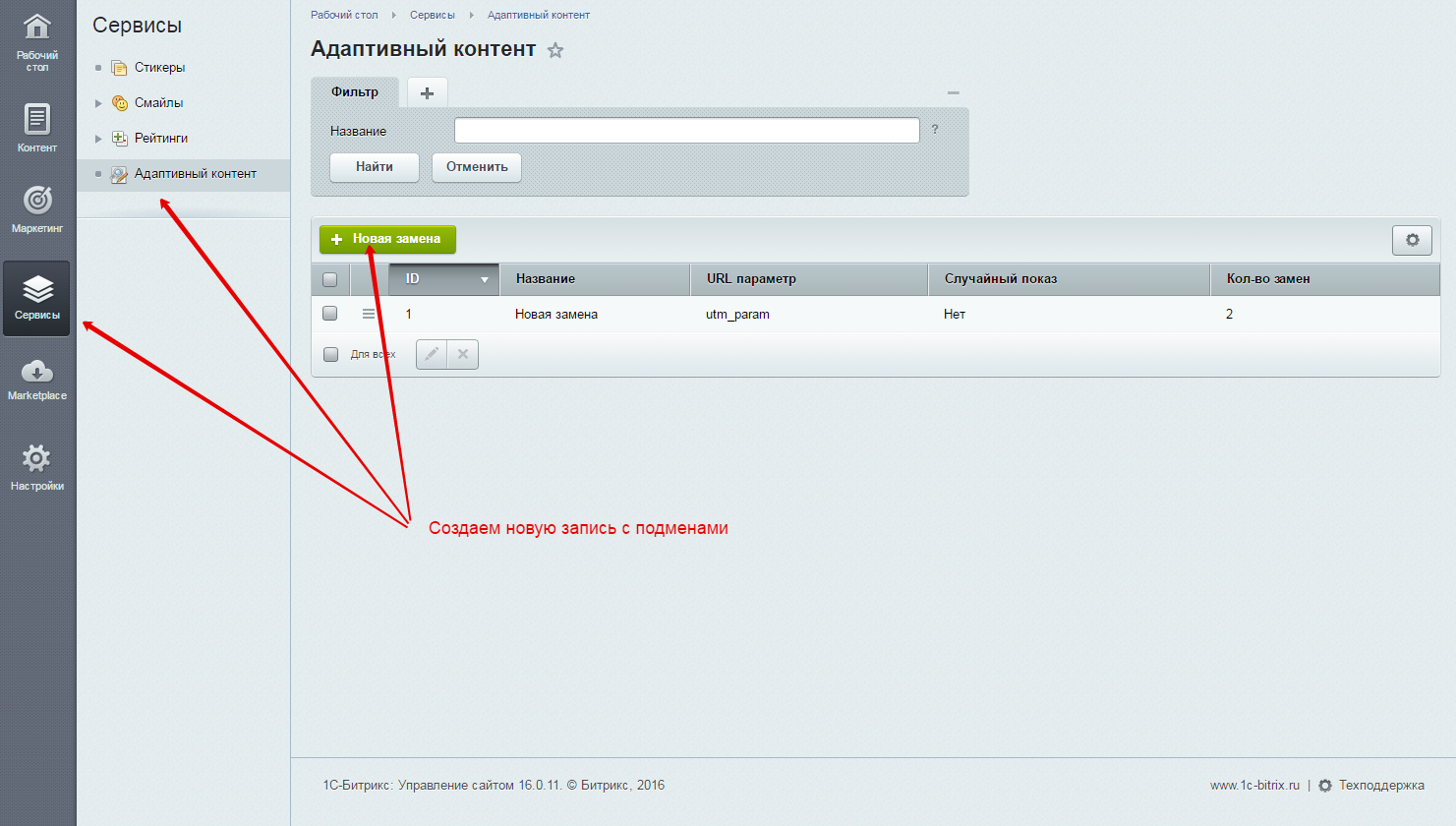Check the checkbox for row ID 1

pyautogui.click(x=330, y=314)
